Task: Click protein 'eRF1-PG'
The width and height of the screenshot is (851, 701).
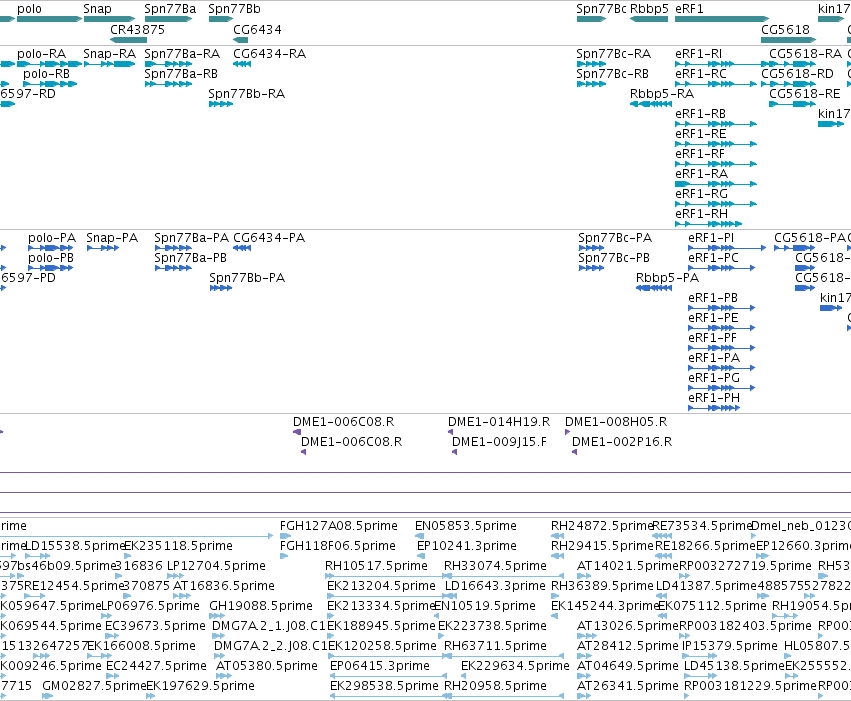Action: 714,378
